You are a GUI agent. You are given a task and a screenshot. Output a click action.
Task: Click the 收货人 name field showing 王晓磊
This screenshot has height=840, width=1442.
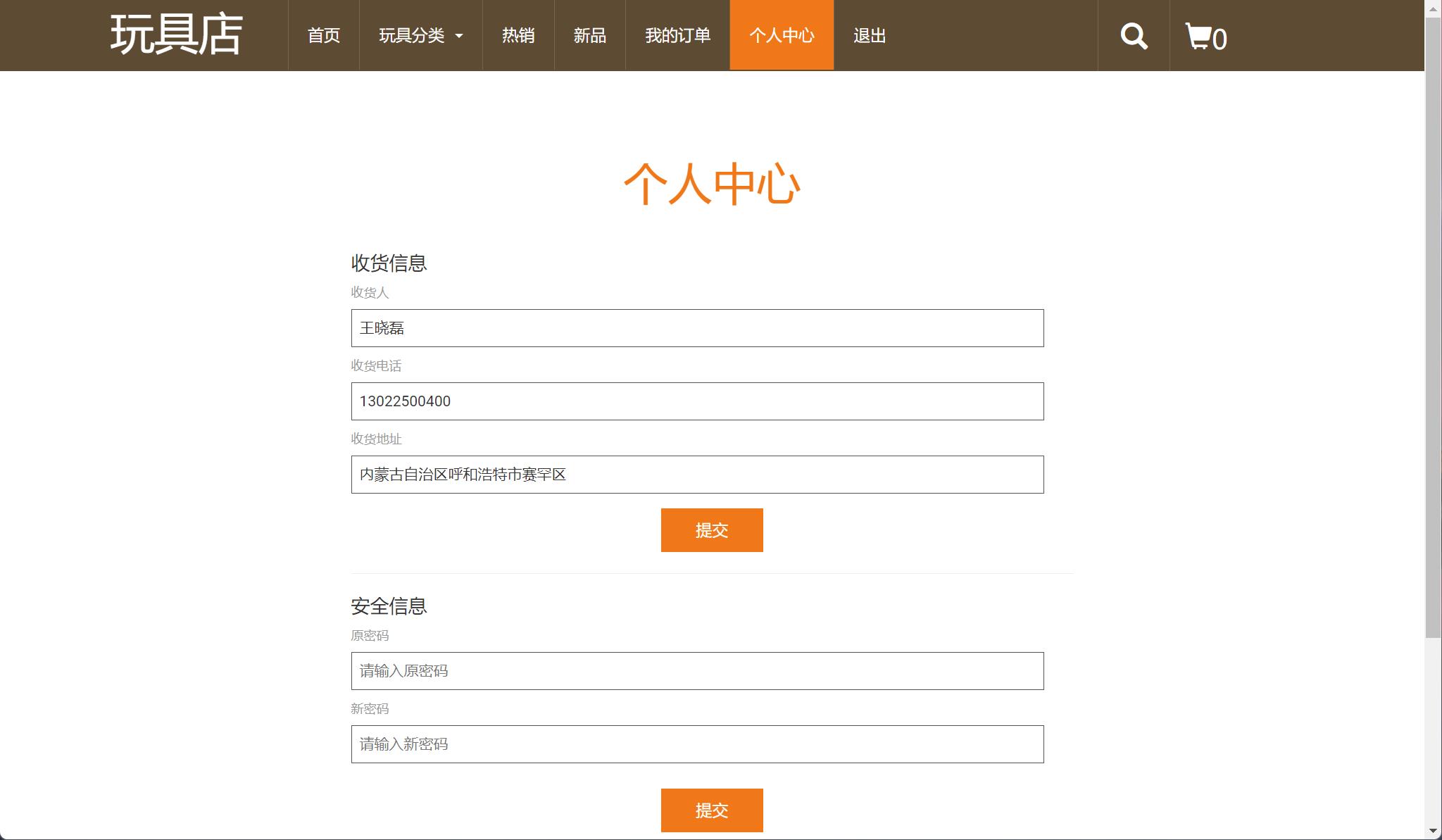coord(697,328)
